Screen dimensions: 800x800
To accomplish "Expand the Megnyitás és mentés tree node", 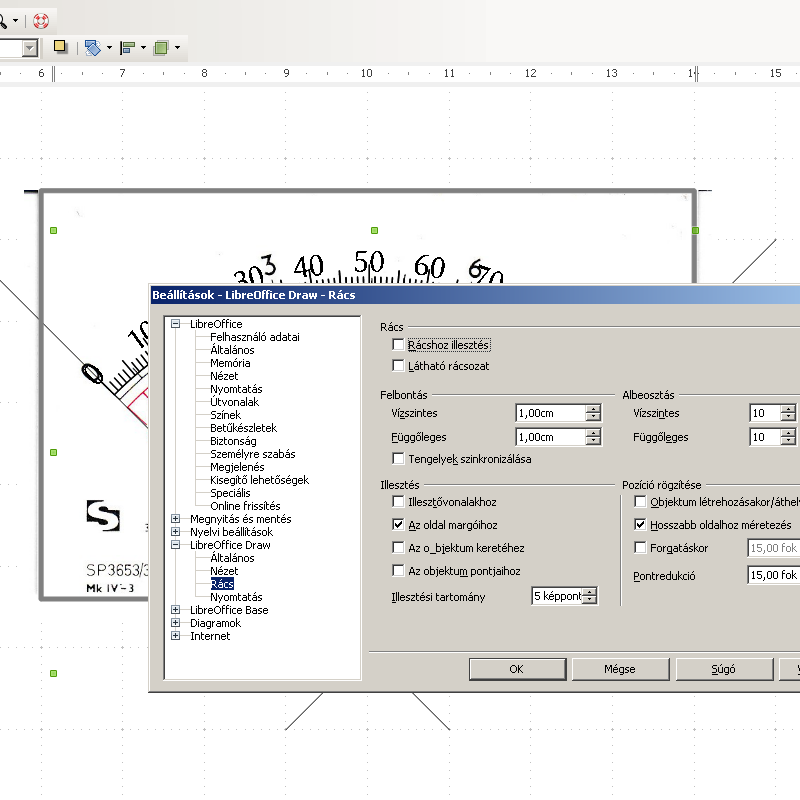I will point(176,519).
